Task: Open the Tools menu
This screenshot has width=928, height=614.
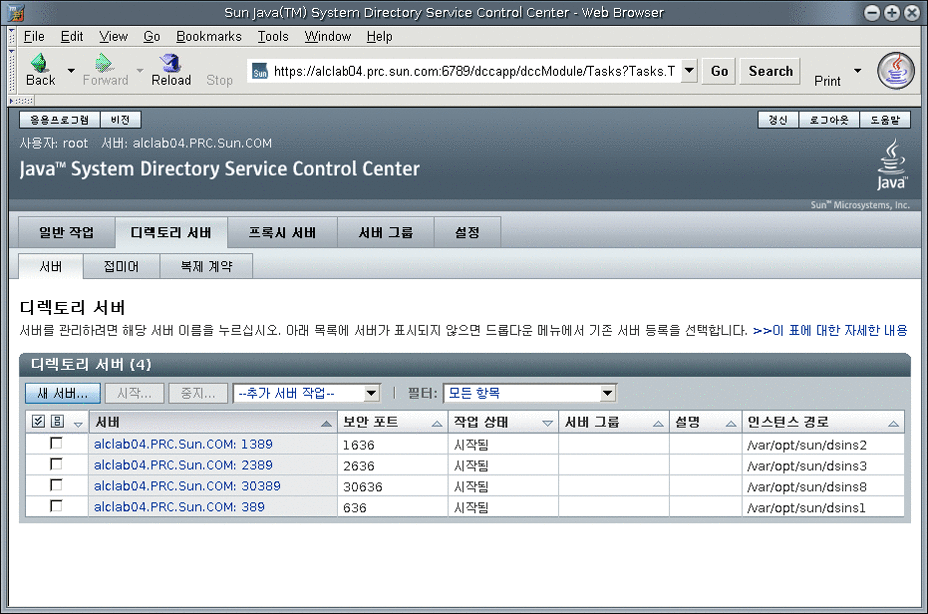Action: (x=273, y=37)
